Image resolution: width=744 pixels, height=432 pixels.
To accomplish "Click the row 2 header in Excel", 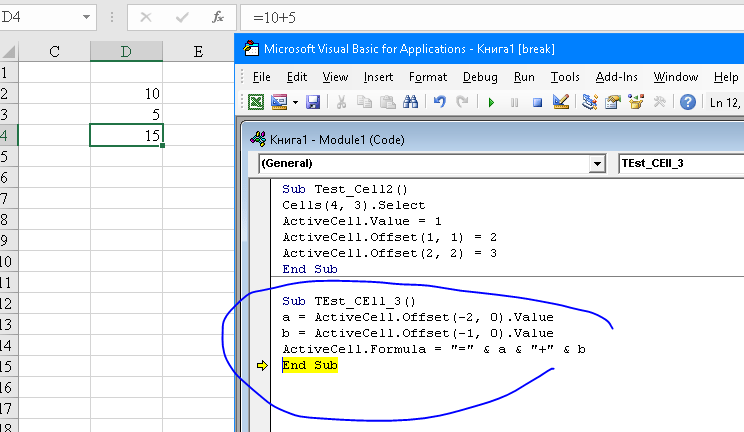I will click(x=9, y=94).
